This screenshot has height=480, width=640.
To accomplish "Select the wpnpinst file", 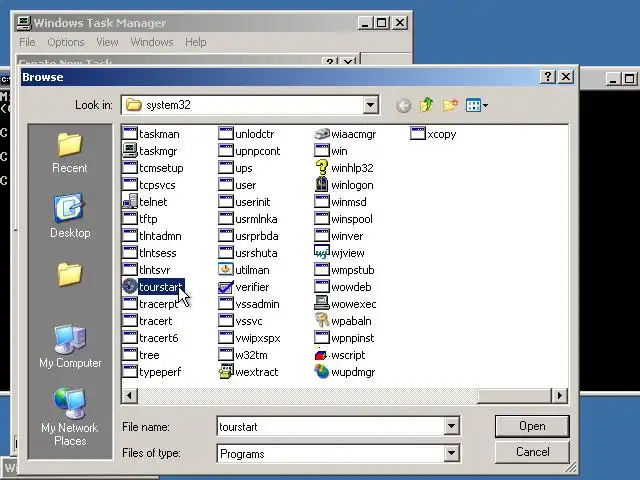I will pyautogui.click(x=344, y=338).
